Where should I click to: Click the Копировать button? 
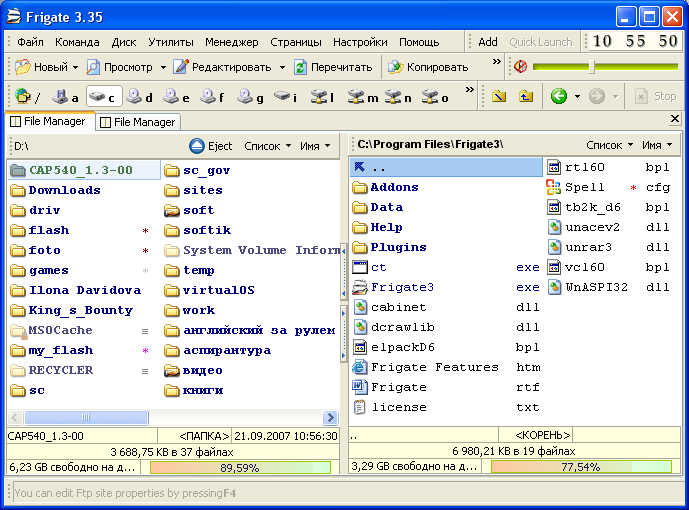coord(428,67)
